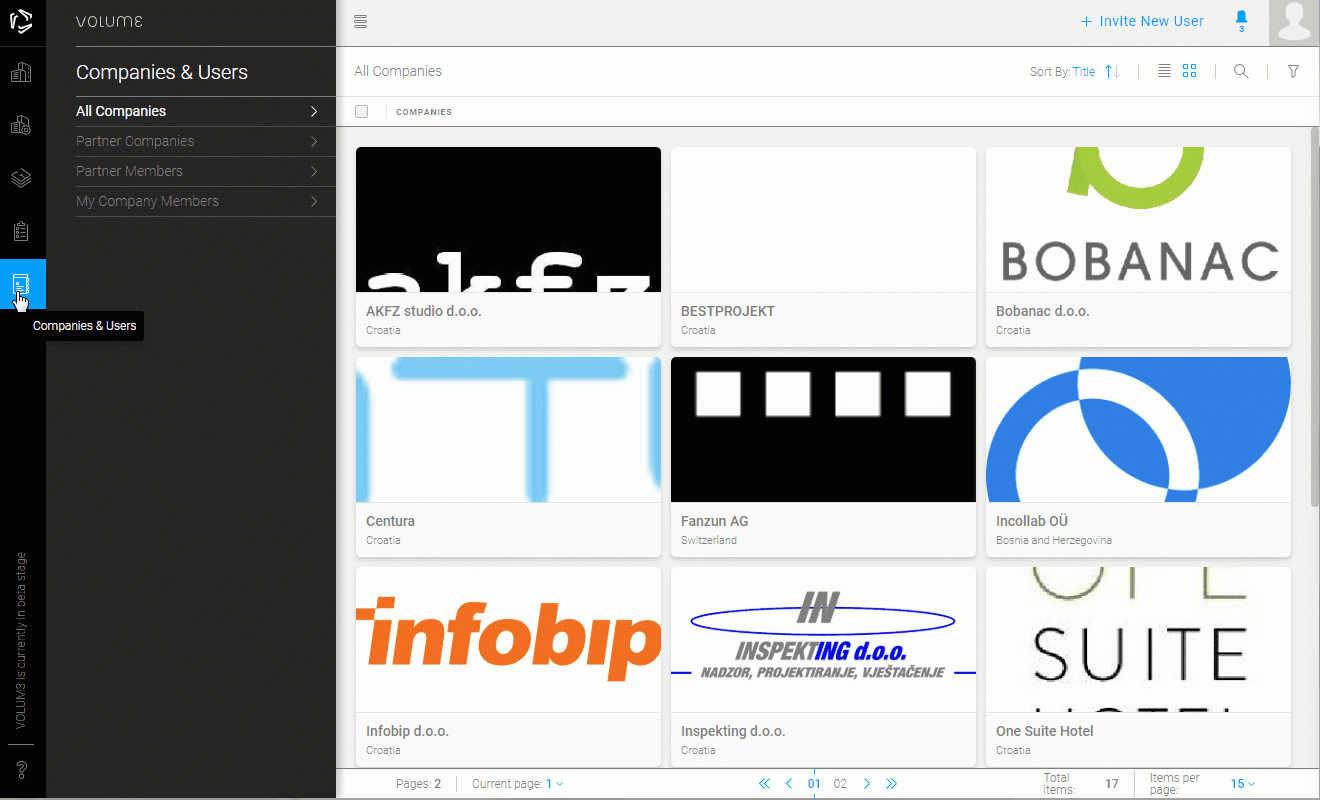The width and height of the screenshot is (1320, 800).
Task: Open the search magnifier
Action: [1241, 71]
